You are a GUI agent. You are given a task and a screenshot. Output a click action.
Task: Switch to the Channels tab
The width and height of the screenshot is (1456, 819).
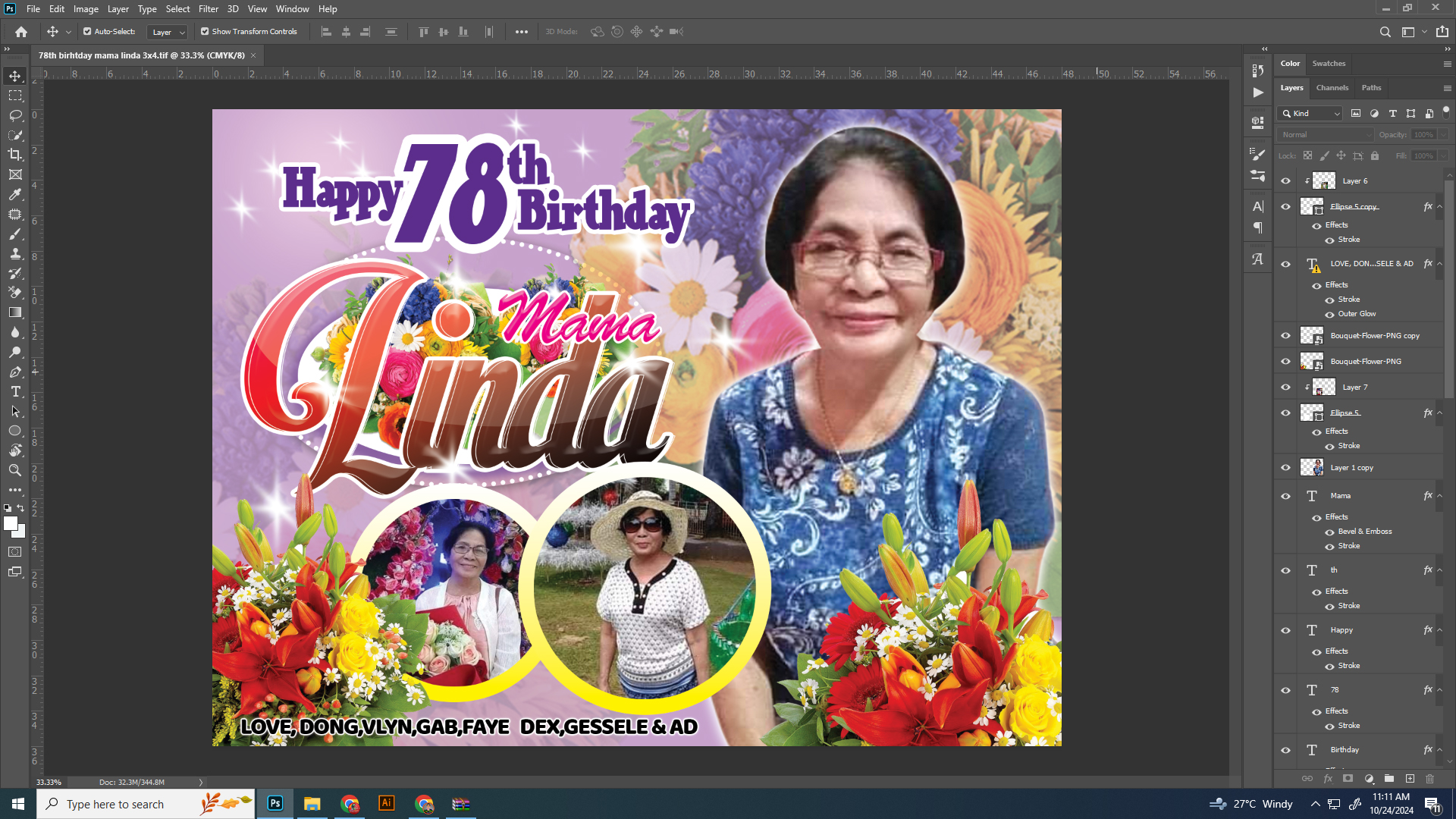(x=1332, y=88)
